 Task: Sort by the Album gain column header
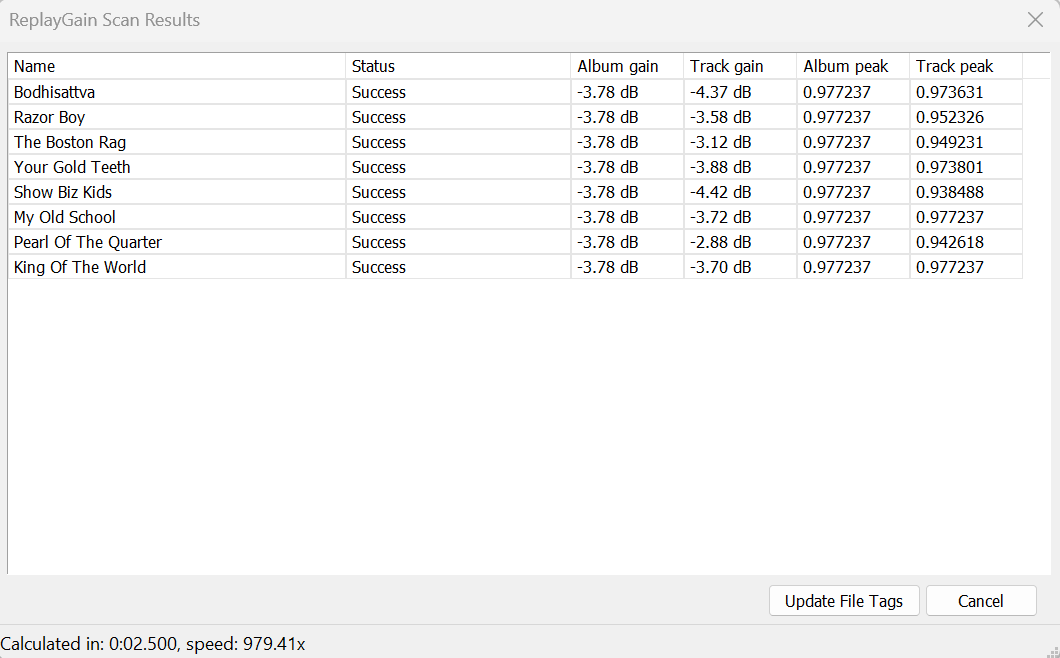click(x=627, y=66)
